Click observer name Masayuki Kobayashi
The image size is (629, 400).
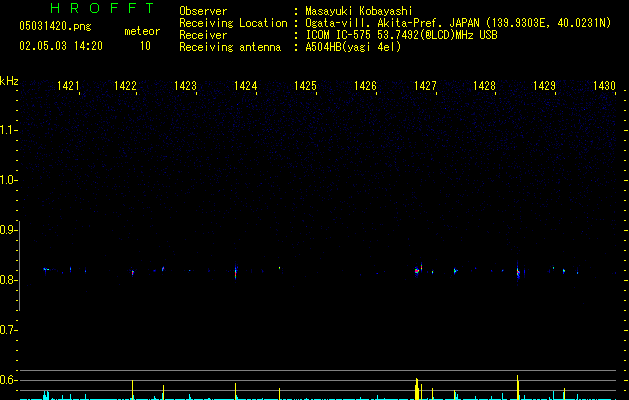pos(359,11)
